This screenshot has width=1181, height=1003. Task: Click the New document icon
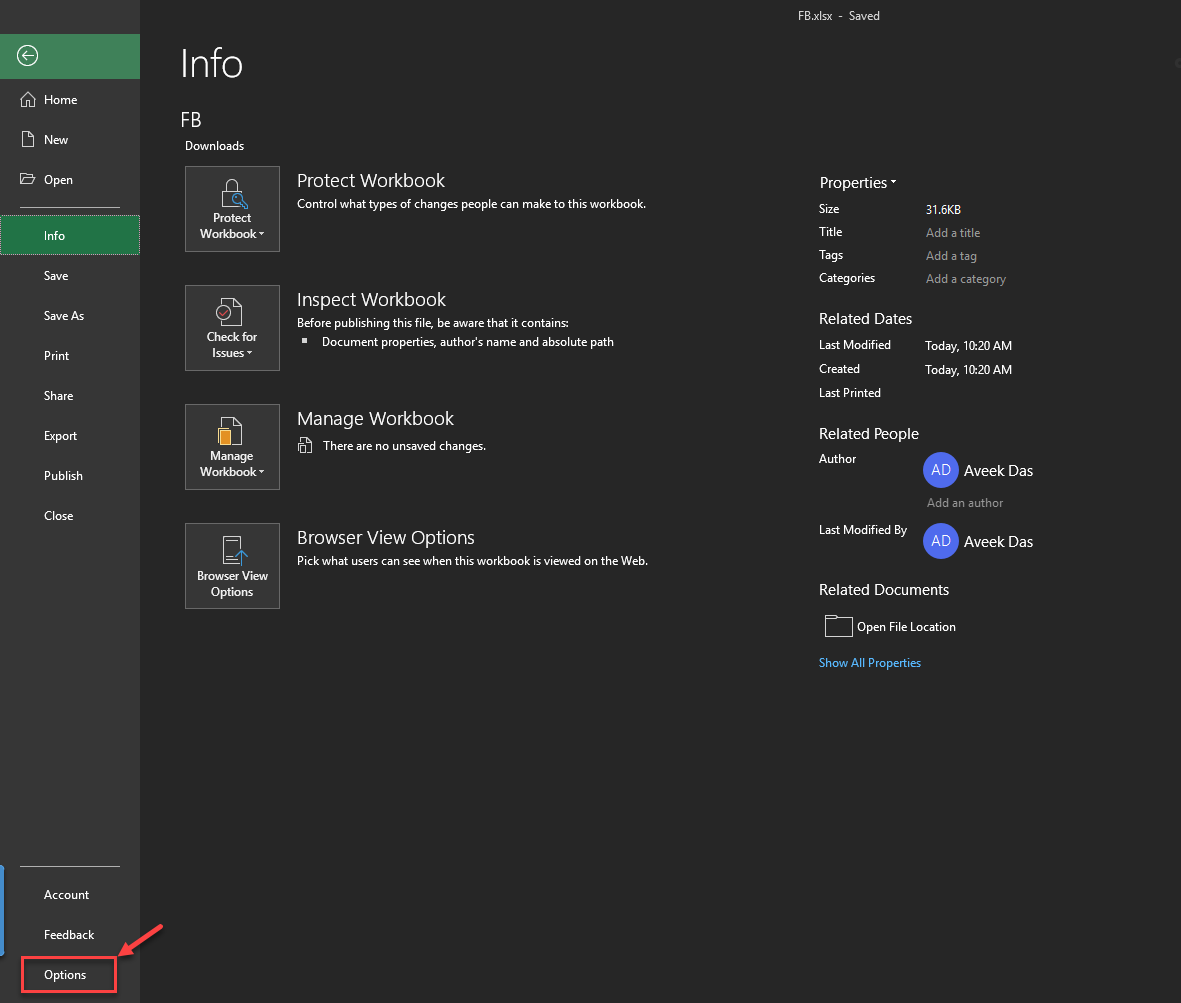(x=28, y=140)
